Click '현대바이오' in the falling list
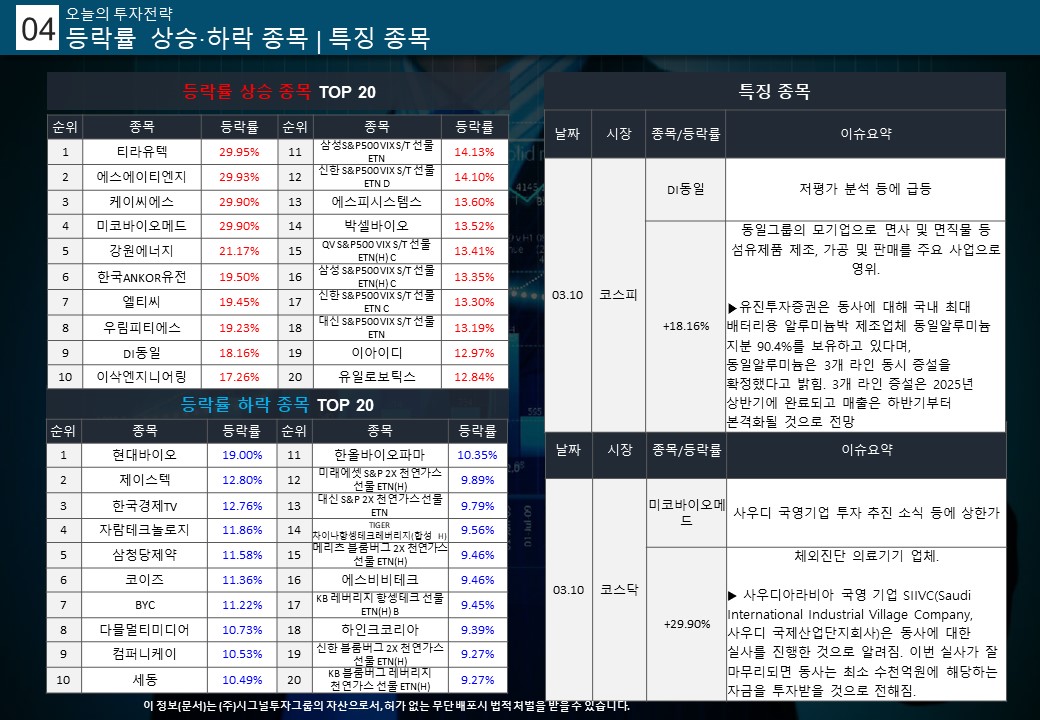This screenshot has height=720, width=1040. click(144, 455)
